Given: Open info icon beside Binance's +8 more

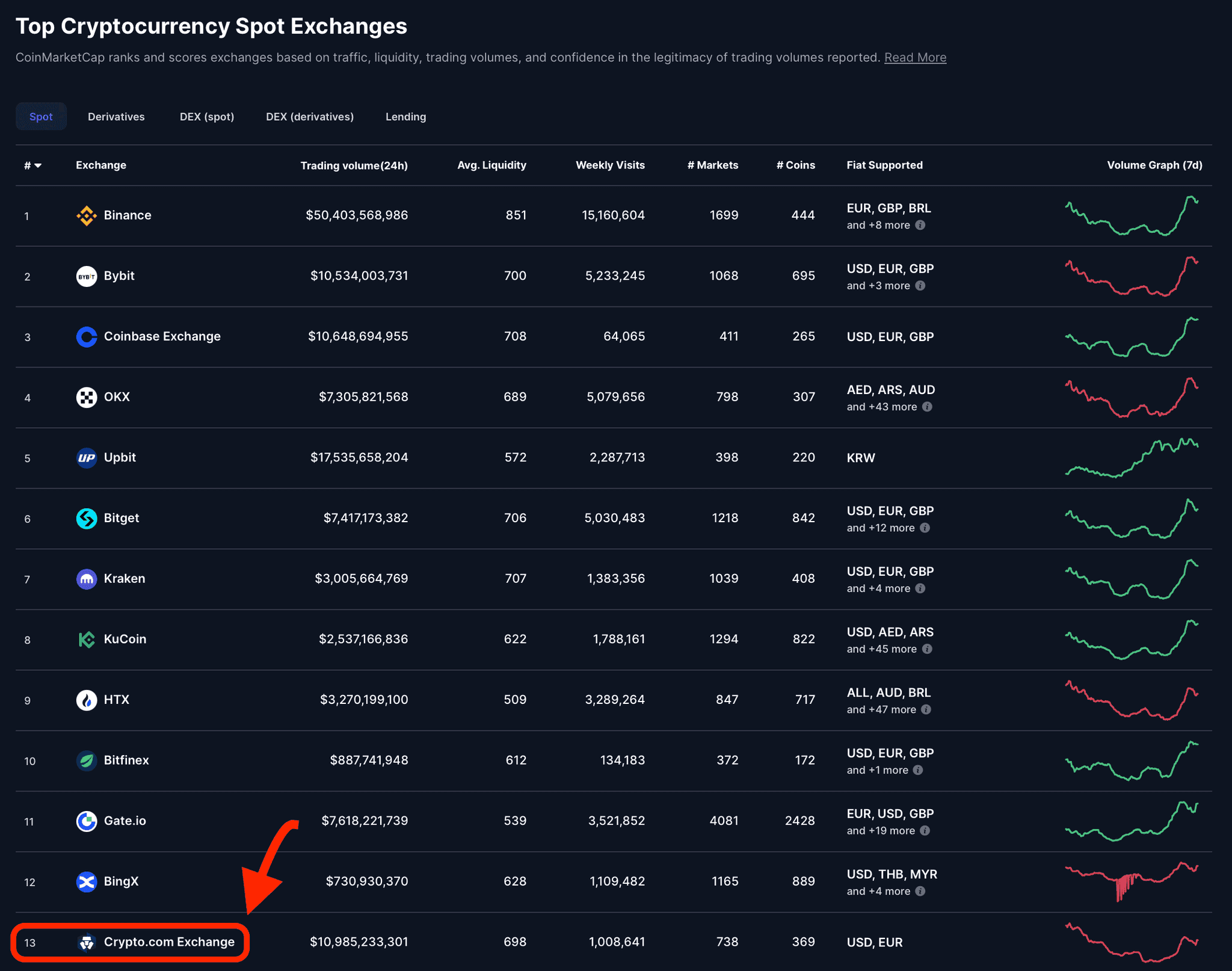Looking at the screenshot, I should (920, 225).
